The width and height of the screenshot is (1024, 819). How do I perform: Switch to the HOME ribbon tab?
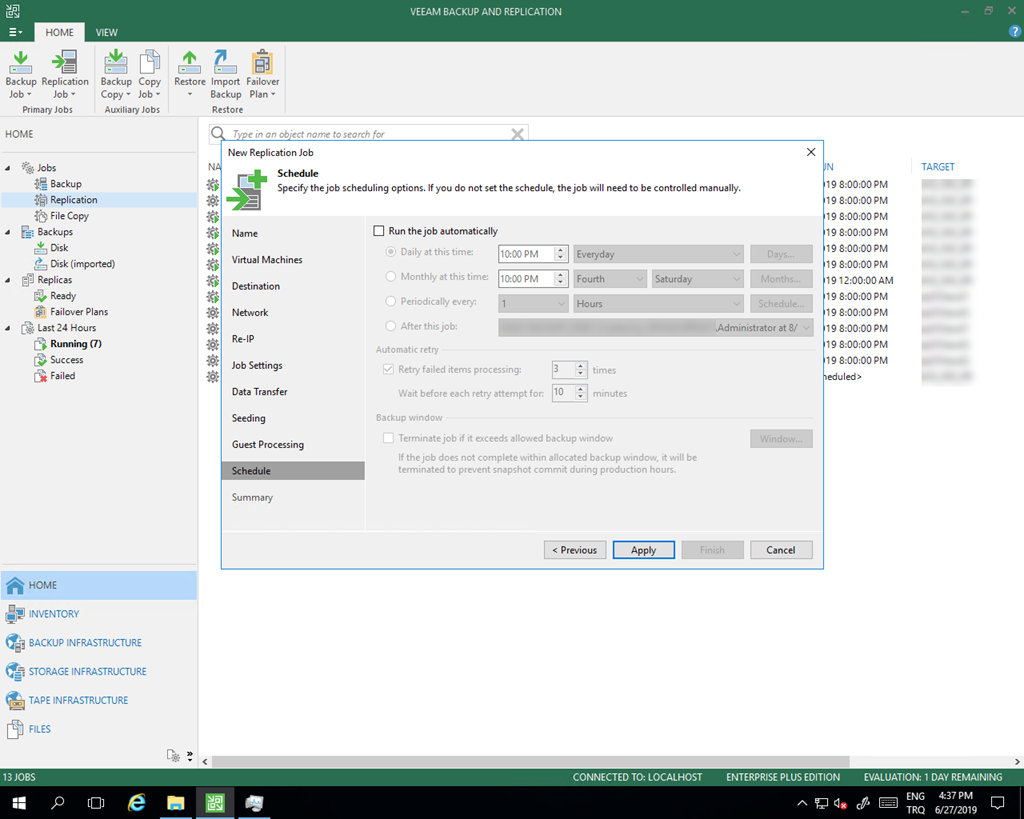[x=59, y=33]
